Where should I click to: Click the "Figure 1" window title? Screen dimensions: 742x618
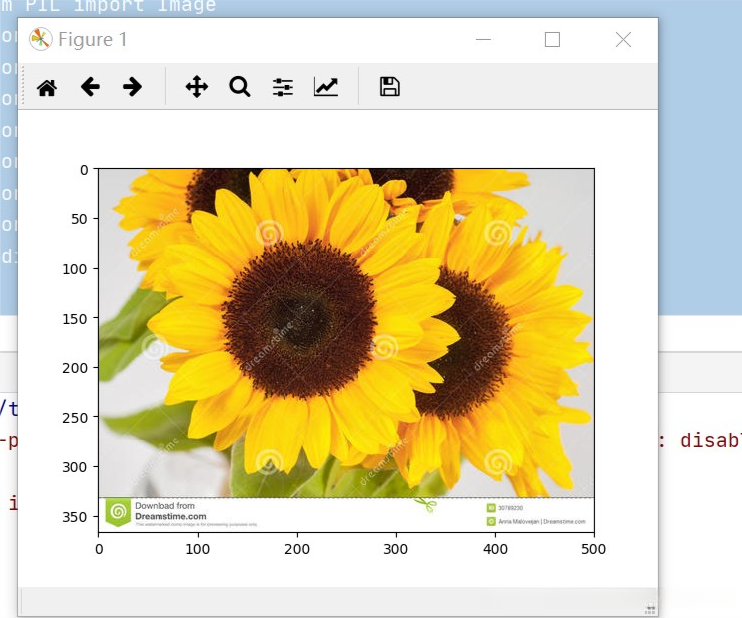click(93, 39)
